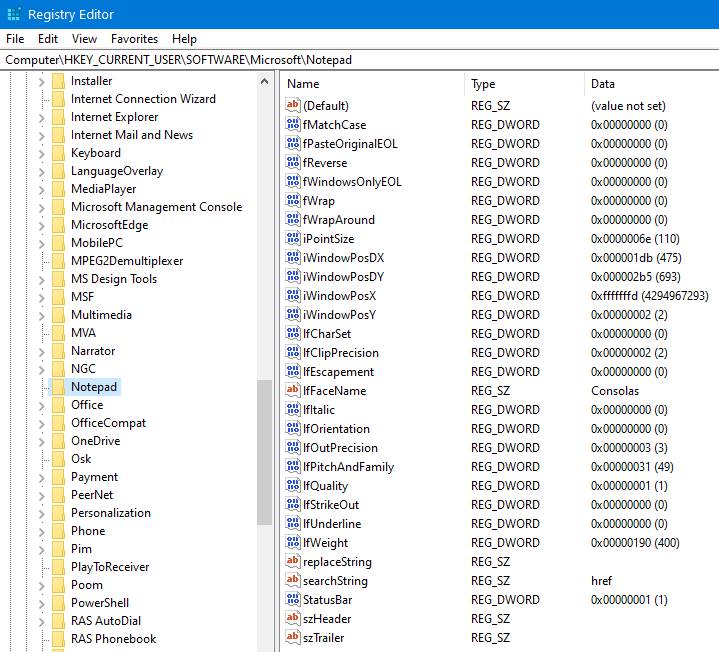Expand the RAS AutoDial key
719x652 pixels.
[x=41, y=622]
